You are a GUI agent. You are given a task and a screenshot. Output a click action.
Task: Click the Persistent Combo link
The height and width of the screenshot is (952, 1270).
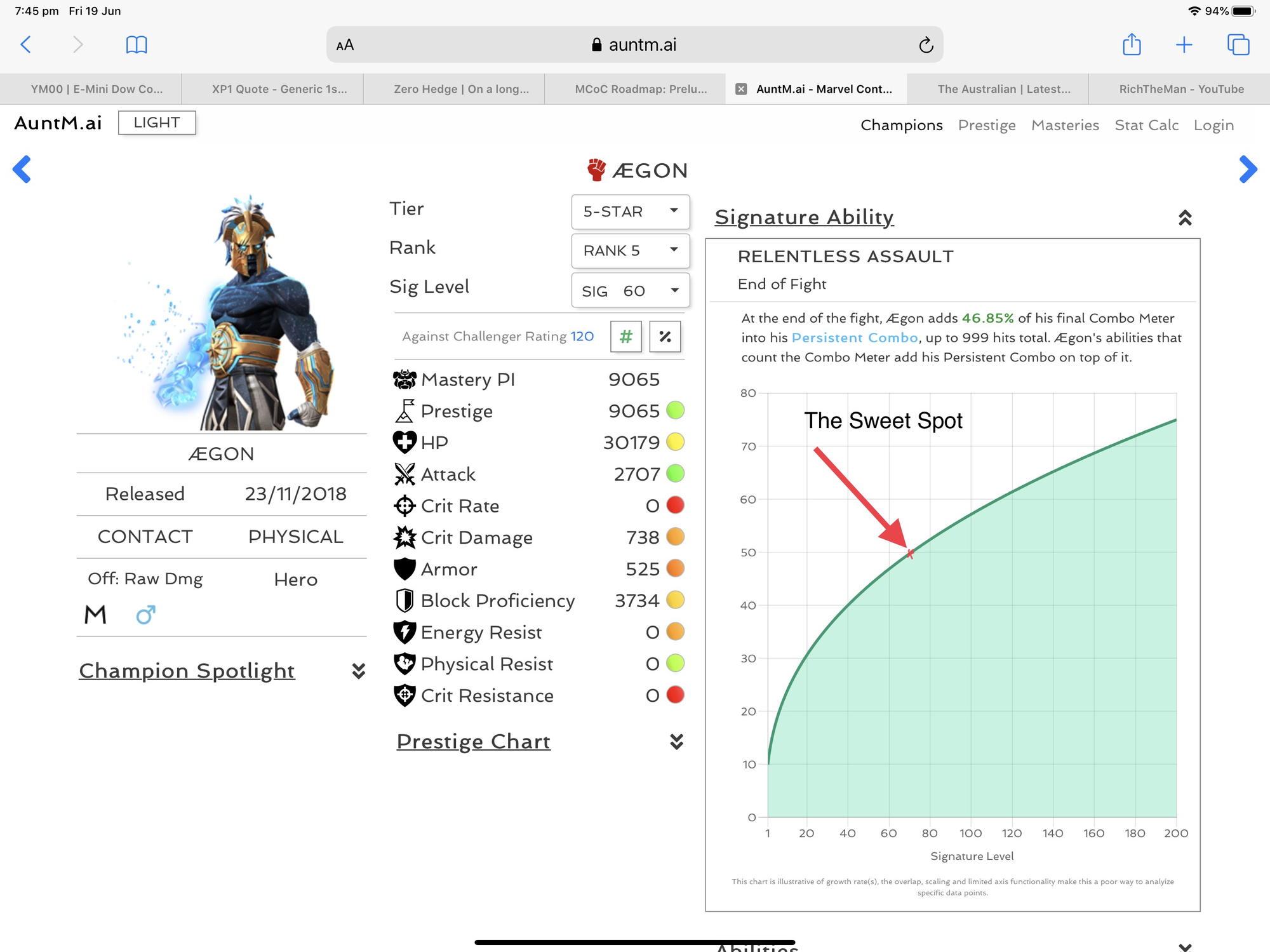point(854,338)
